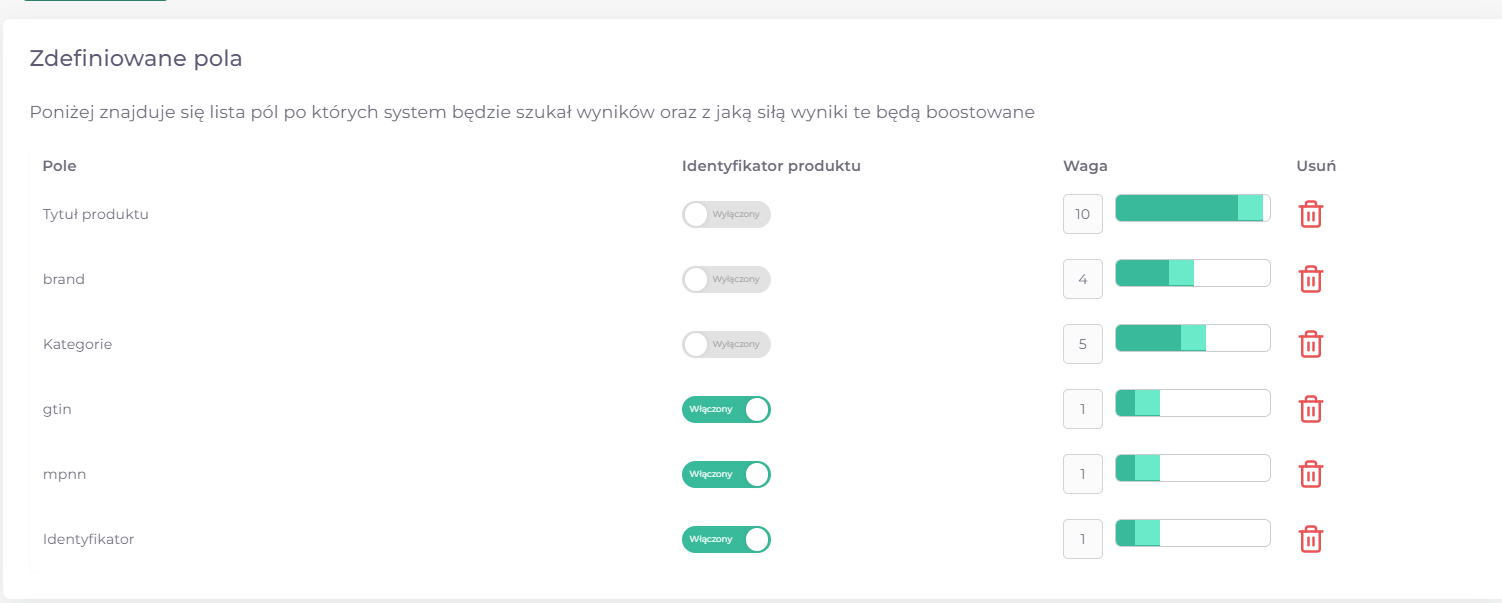The height and width of the screenshot is (603, 1502).
Task: Turn off Identyfikator product identifier toggle
Action: (726, 539)
